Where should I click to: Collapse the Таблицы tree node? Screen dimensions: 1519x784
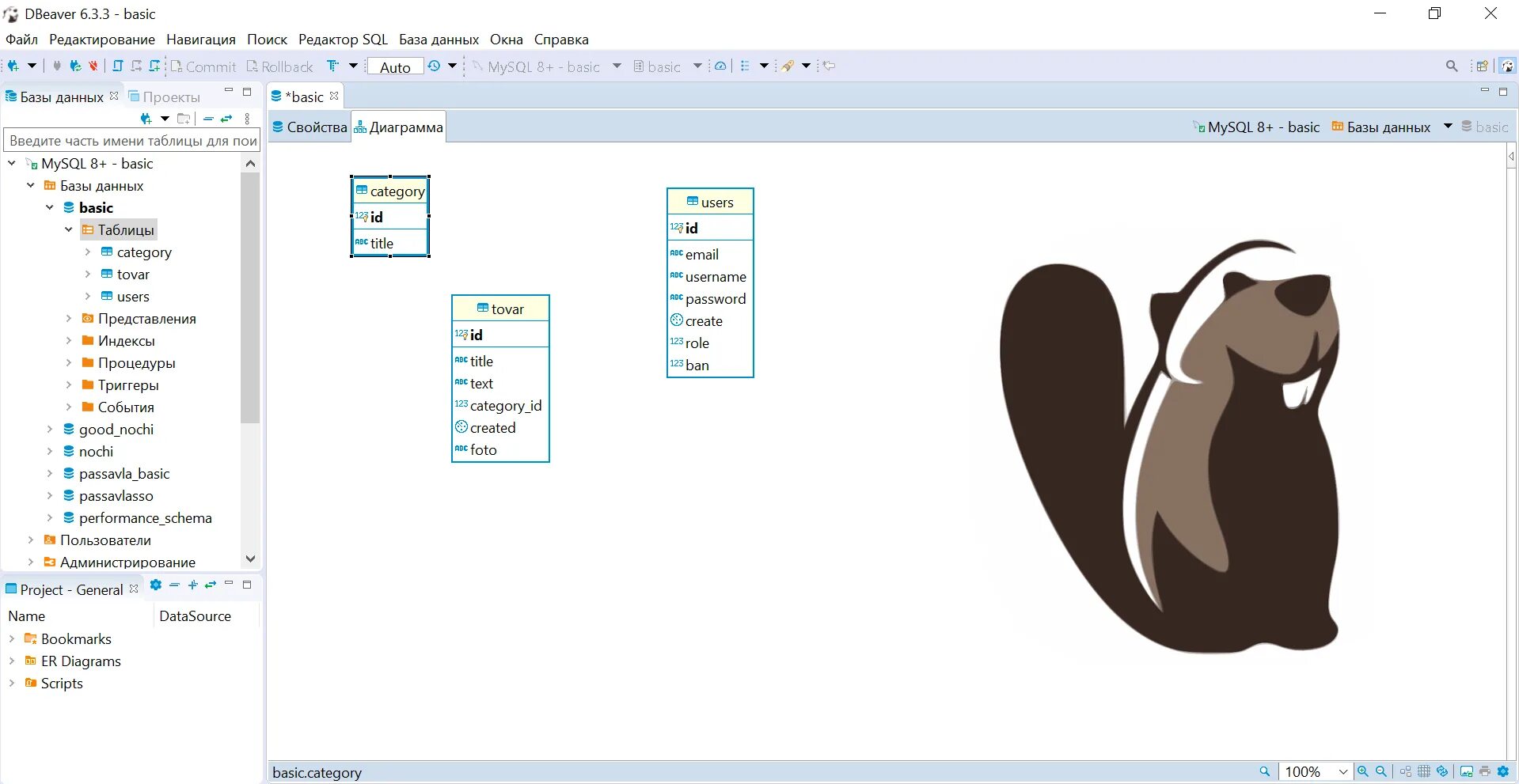pyautogui.click(x=69, y=230)
